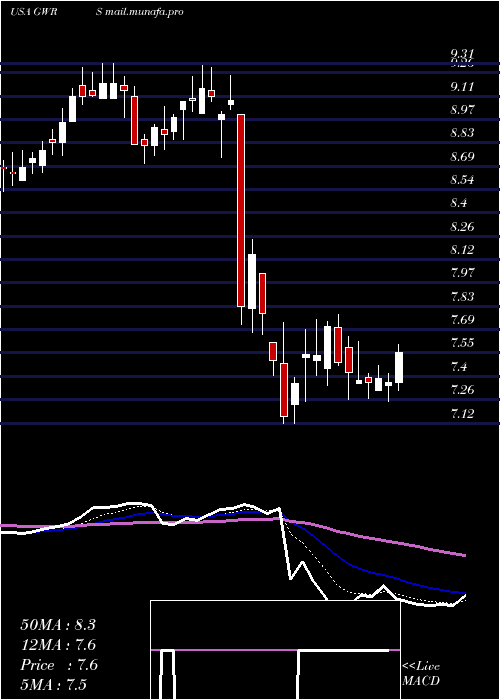Click the last white candlestick on the right
Image resolution: width=500 pixels, height=700 pixels.
pyautogui.click(x=399, y=367)
